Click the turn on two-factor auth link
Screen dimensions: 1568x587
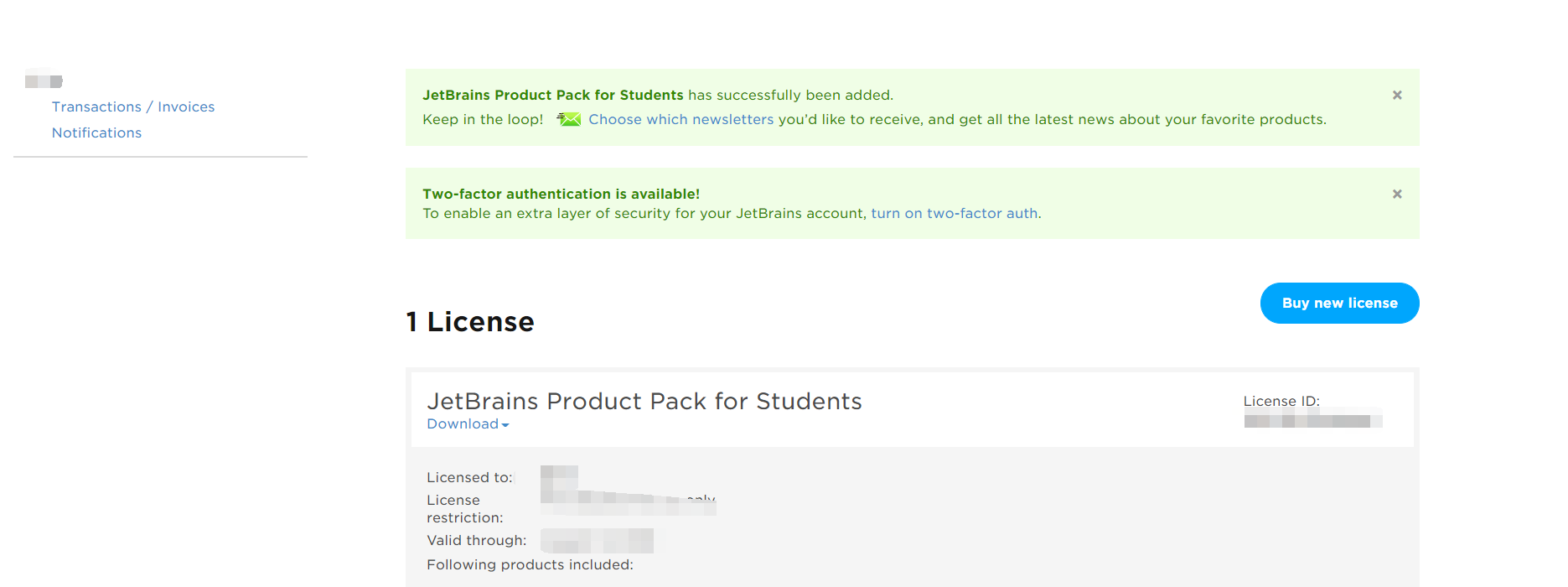click(954, 213)
